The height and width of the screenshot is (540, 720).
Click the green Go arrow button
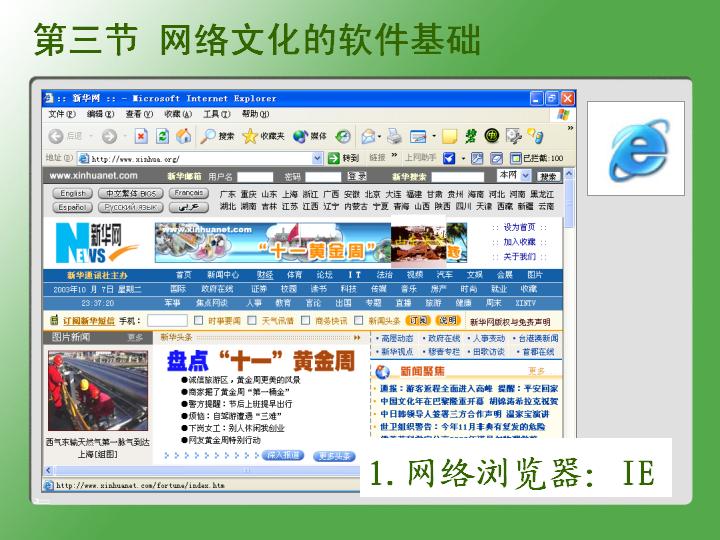tap(334, 158)
